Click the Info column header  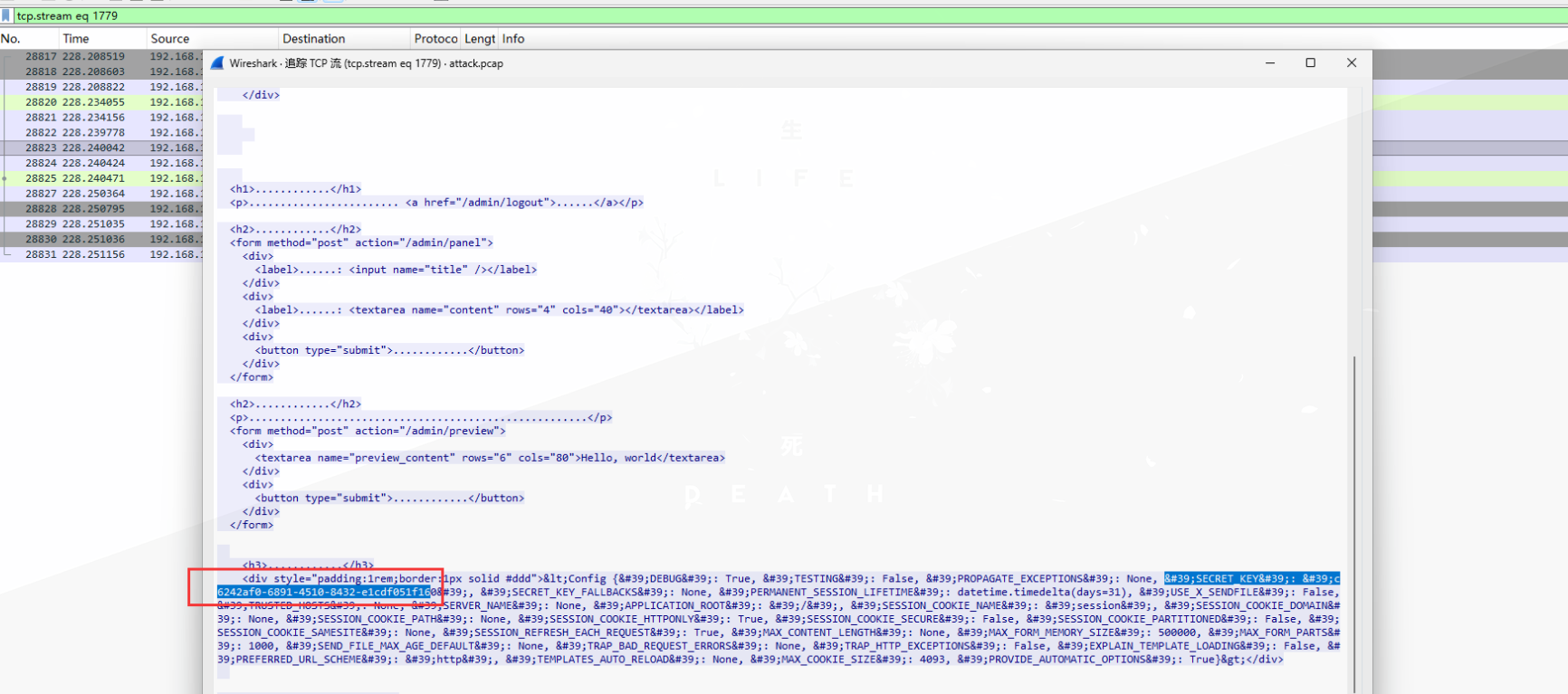pos(513,39)
